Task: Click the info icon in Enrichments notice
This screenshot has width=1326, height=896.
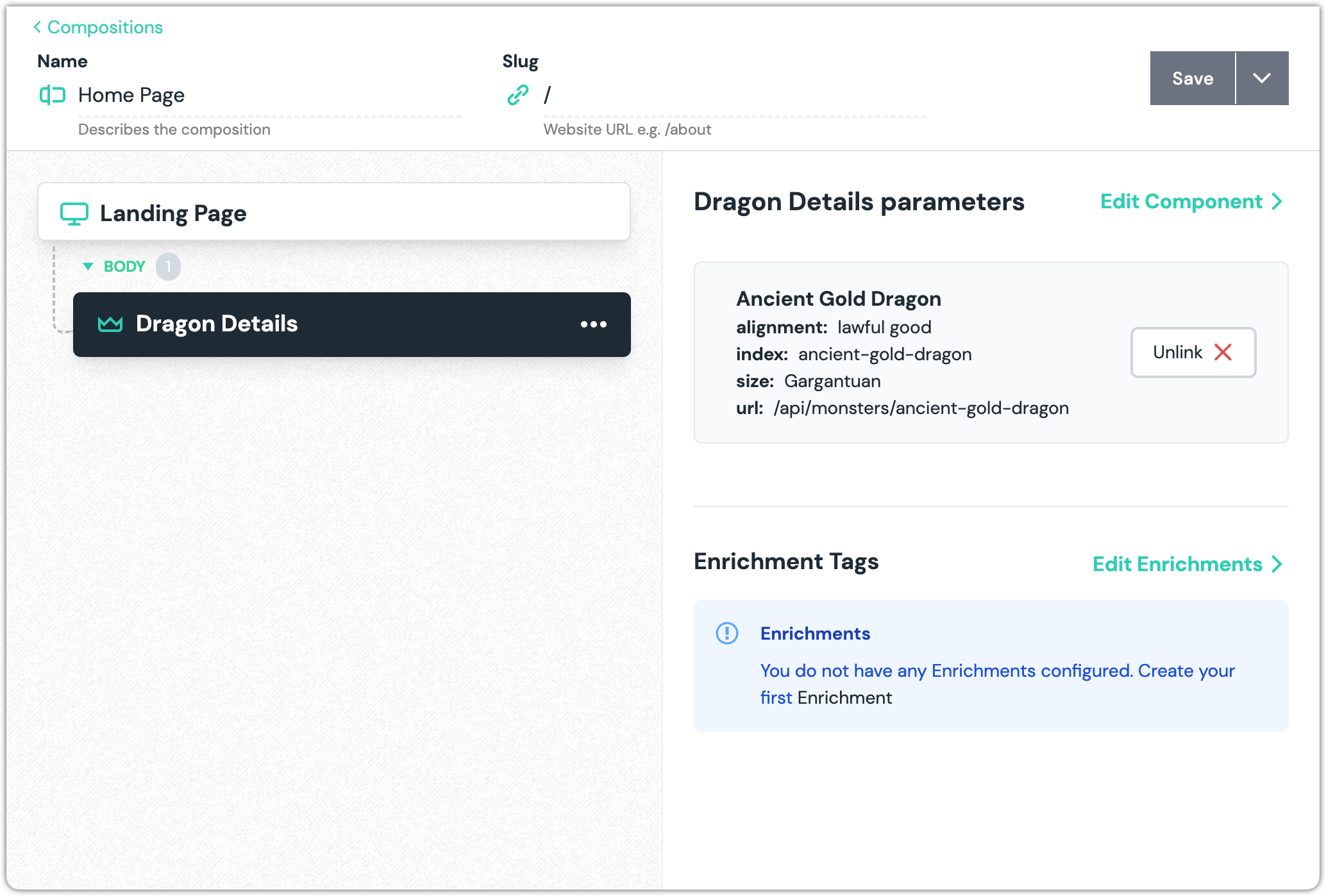Action: click(726, 633)
